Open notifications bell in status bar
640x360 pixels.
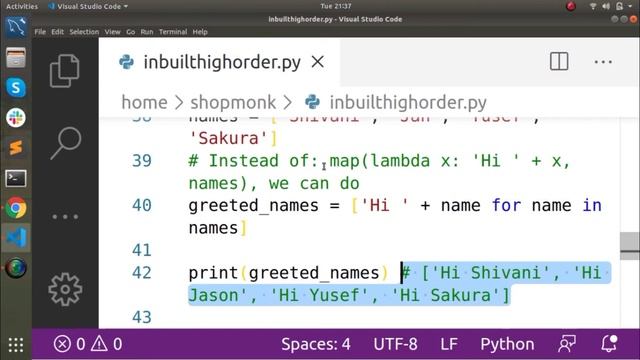point(609,344)
